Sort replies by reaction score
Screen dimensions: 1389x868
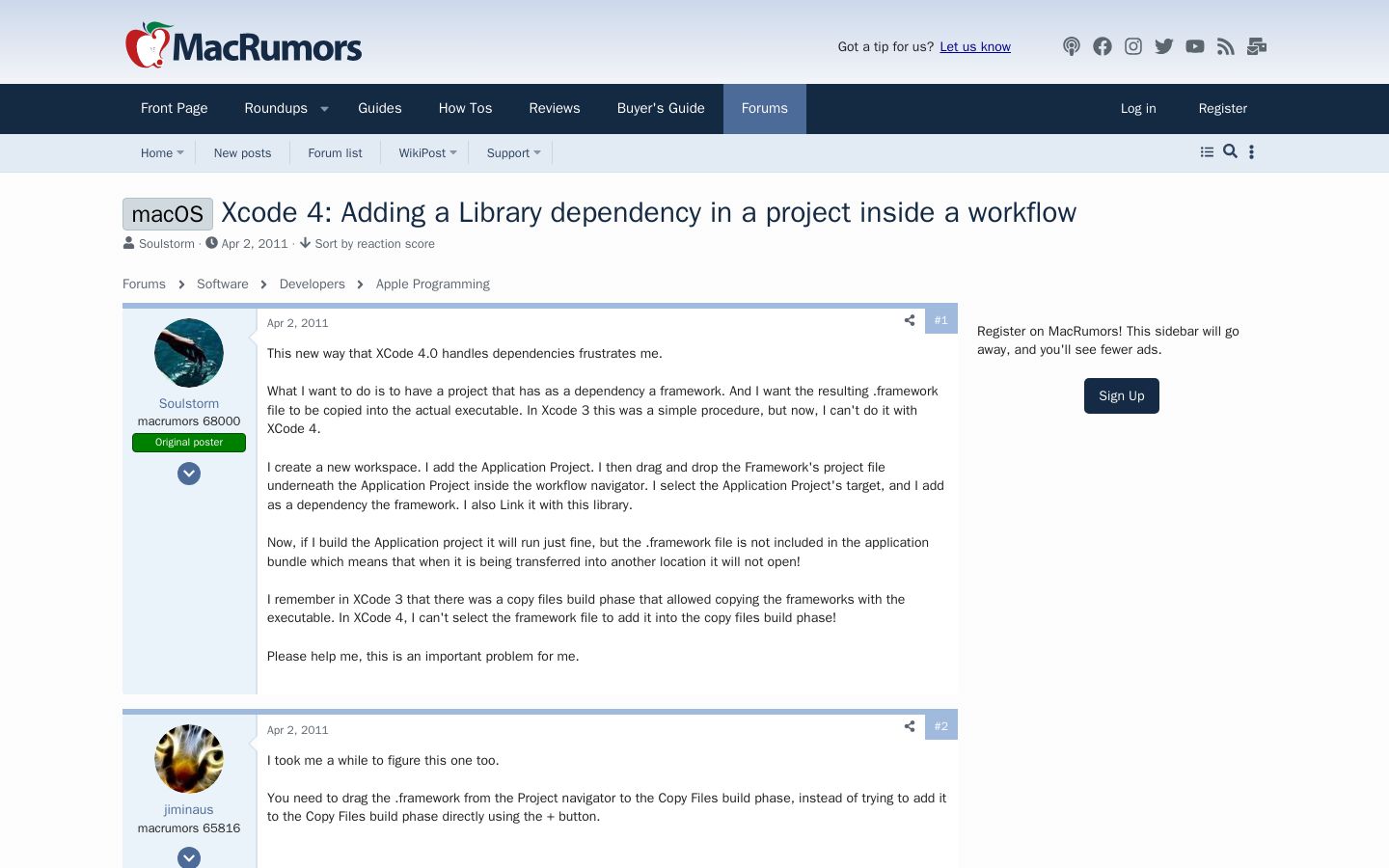(x=374, y=244)
